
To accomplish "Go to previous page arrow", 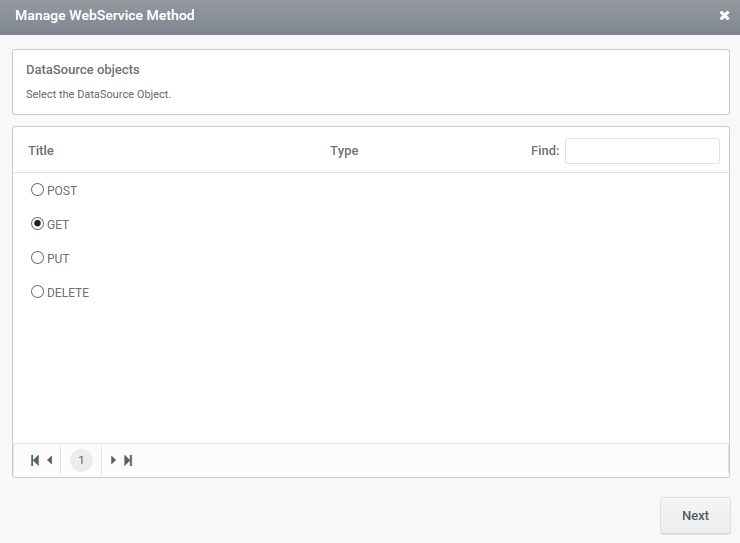I will [50, 460].
